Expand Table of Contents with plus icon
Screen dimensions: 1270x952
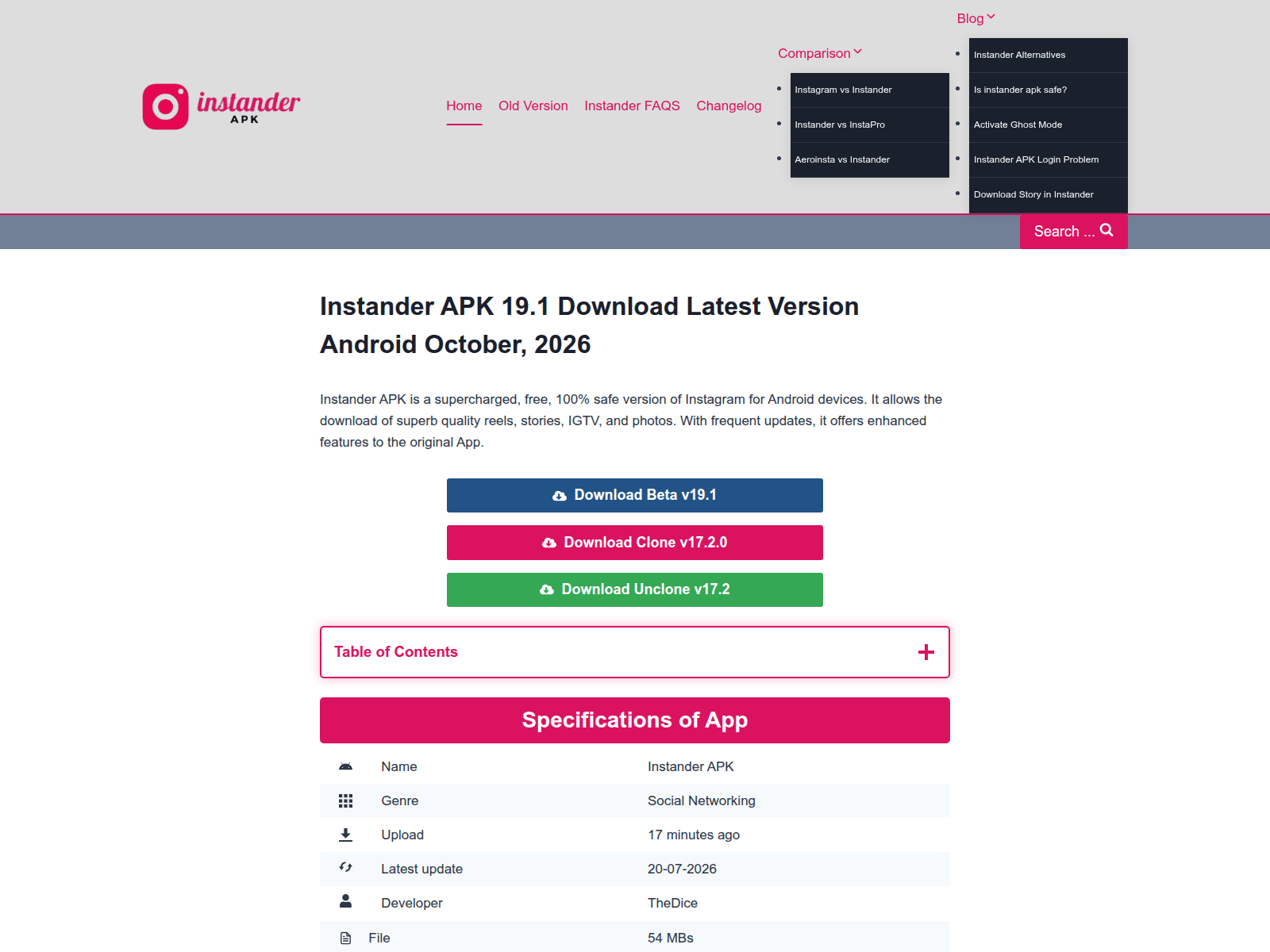click(x=926, y=652)
